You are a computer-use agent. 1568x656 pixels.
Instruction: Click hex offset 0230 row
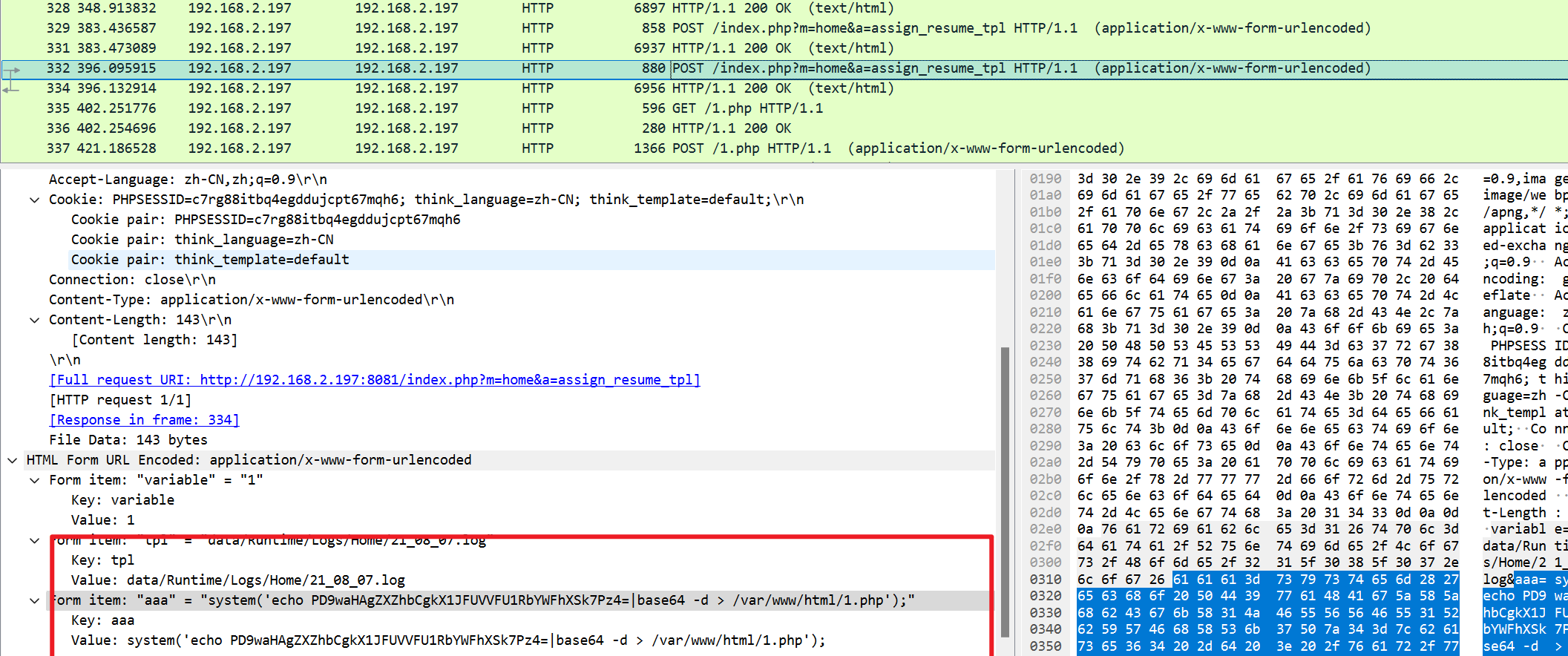1045,346
